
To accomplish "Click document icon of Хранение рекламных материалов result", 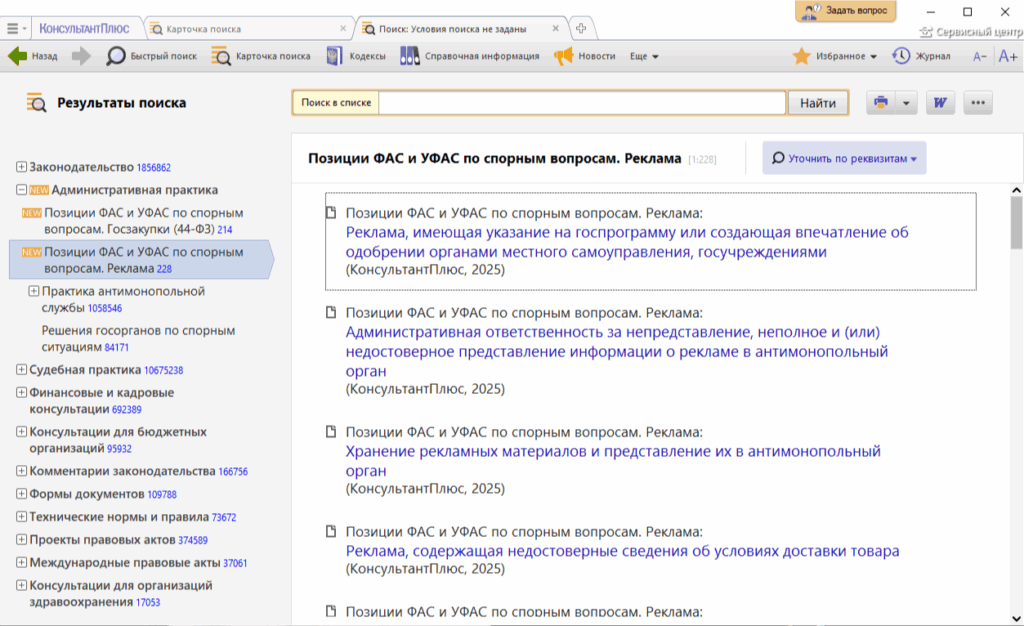I will coord(331,432).
